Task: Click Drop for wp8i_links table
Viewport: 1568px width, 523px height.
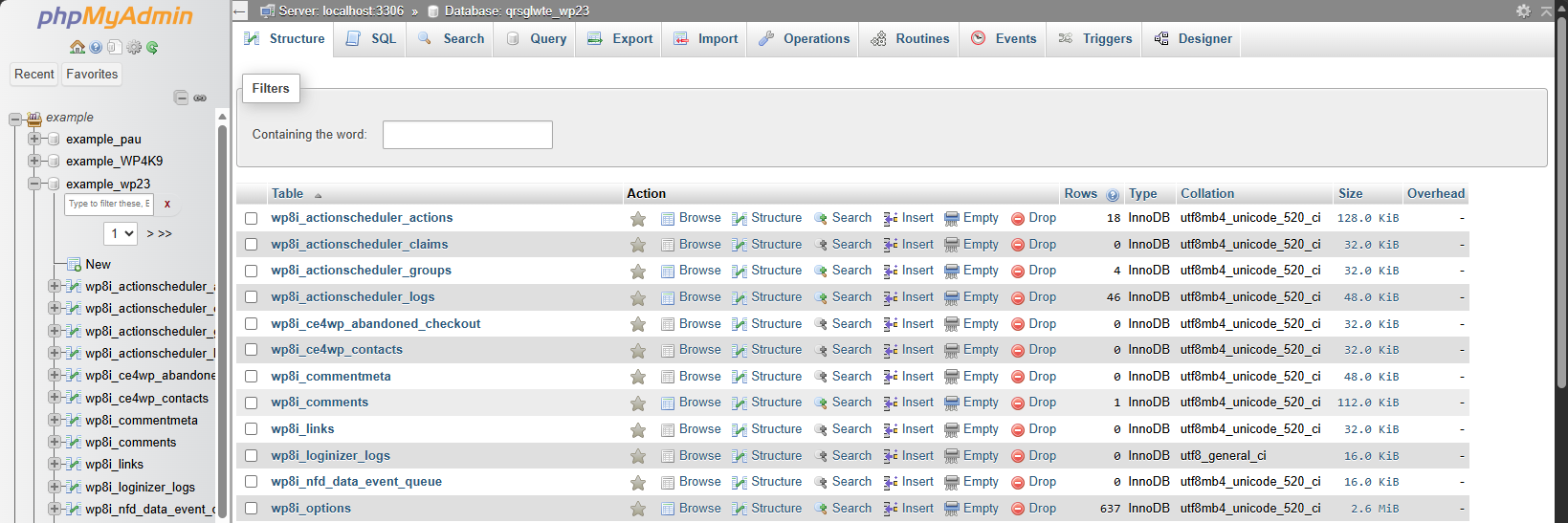Action: [x=1034, y=429]
